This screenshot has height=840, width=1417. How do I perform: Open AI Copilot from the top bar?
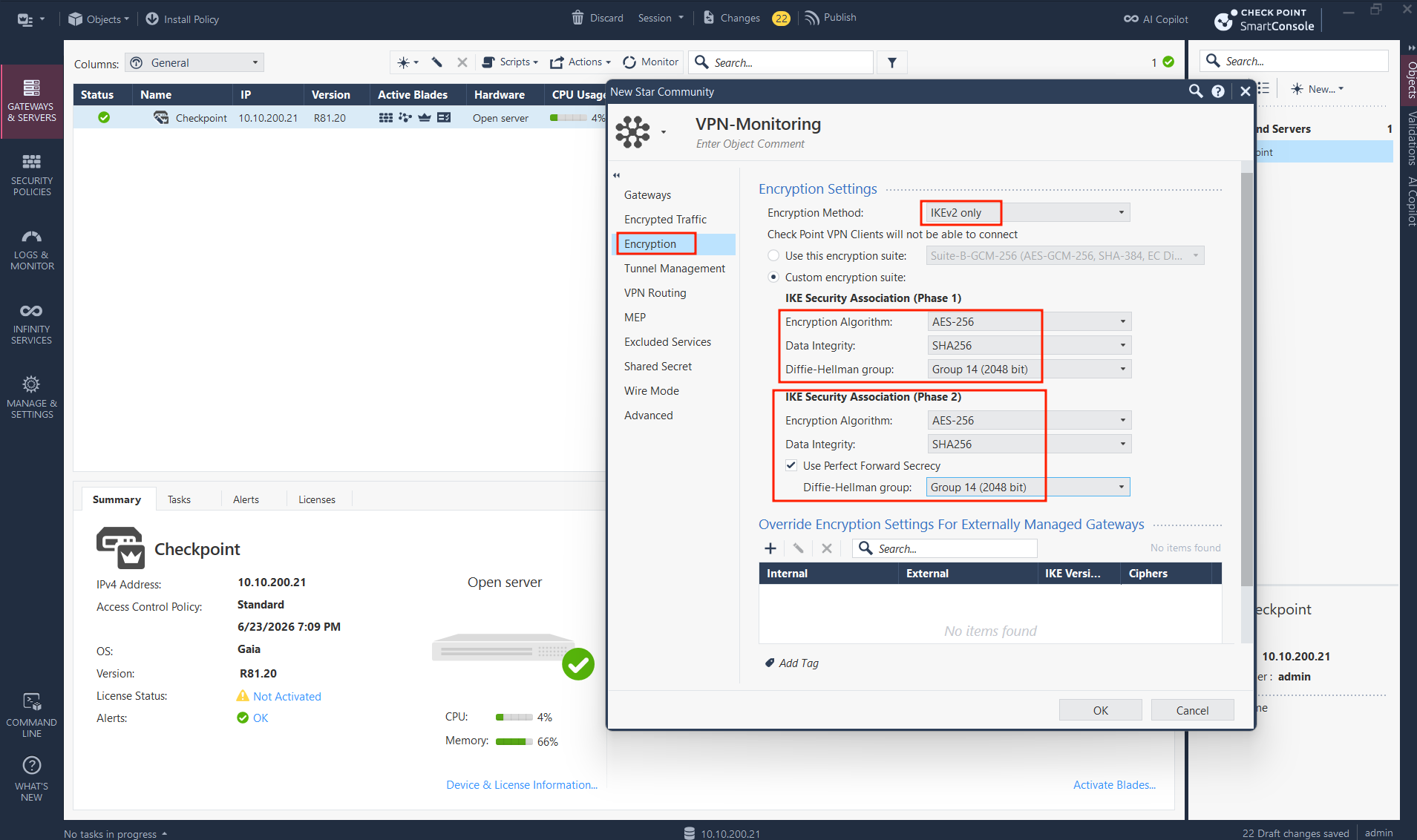click(x=1156, y=19)
